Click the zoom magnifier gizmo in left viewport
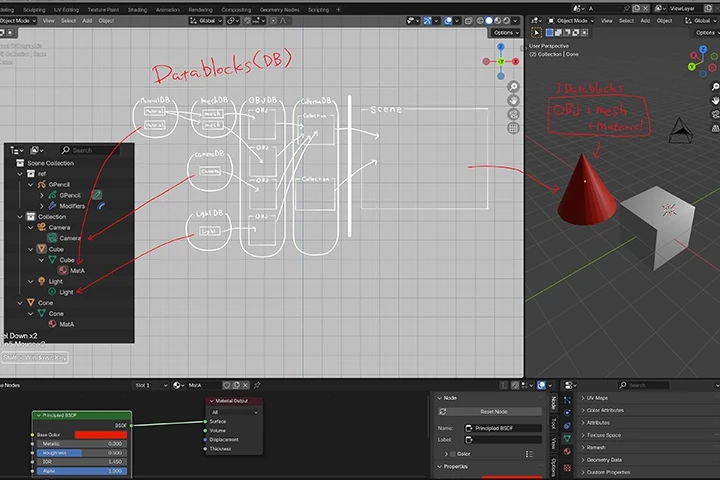 coord(513,86)
